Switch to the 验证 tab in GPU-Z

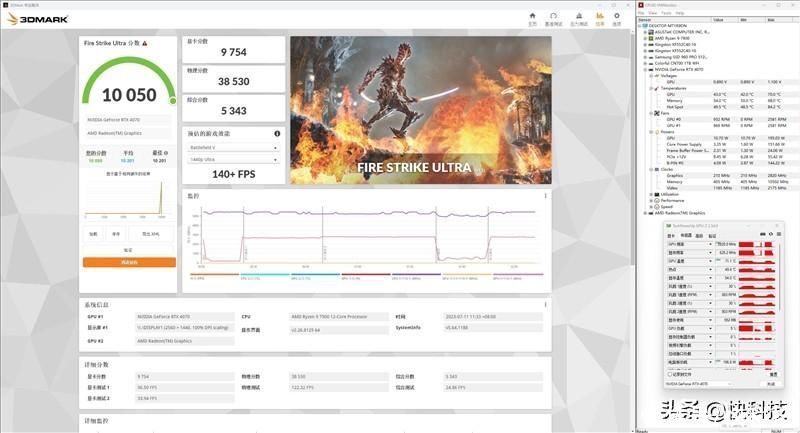click(x=712, y=236)
